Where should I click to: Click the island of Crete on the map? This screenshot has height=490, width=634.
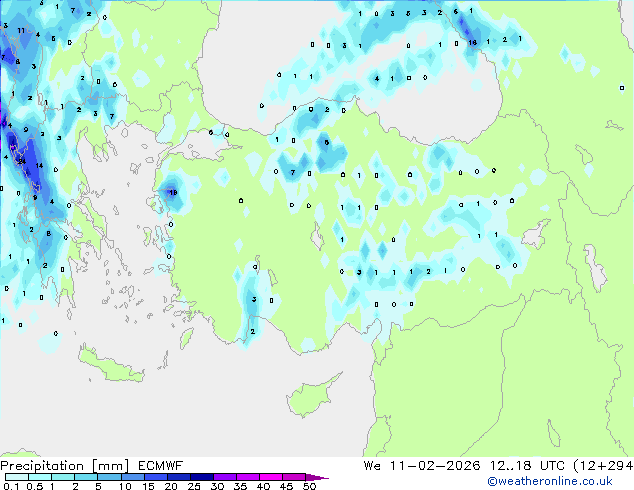tap(111, 366)
